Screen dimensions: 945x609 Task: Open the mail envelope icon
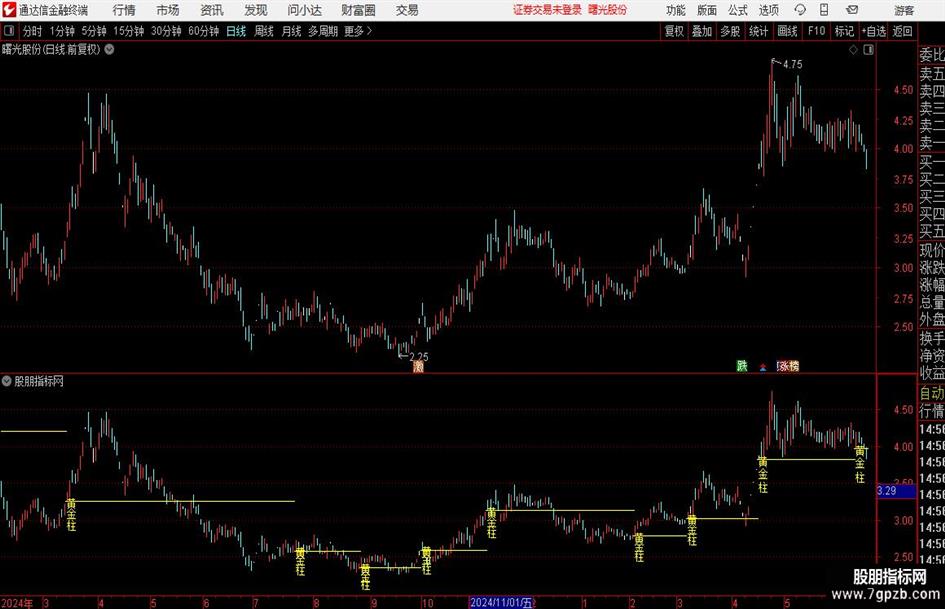pos(852,10)
